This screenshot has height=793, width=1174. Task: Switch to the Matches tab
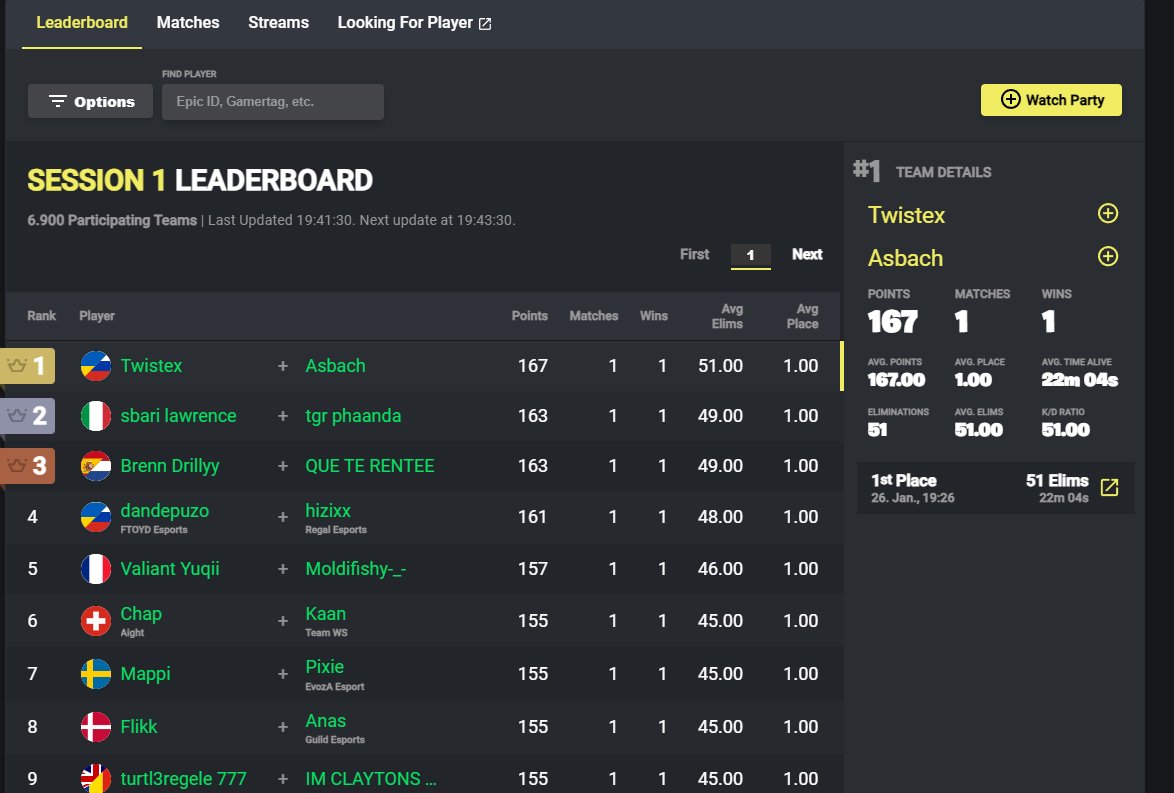tap(188, 22)
